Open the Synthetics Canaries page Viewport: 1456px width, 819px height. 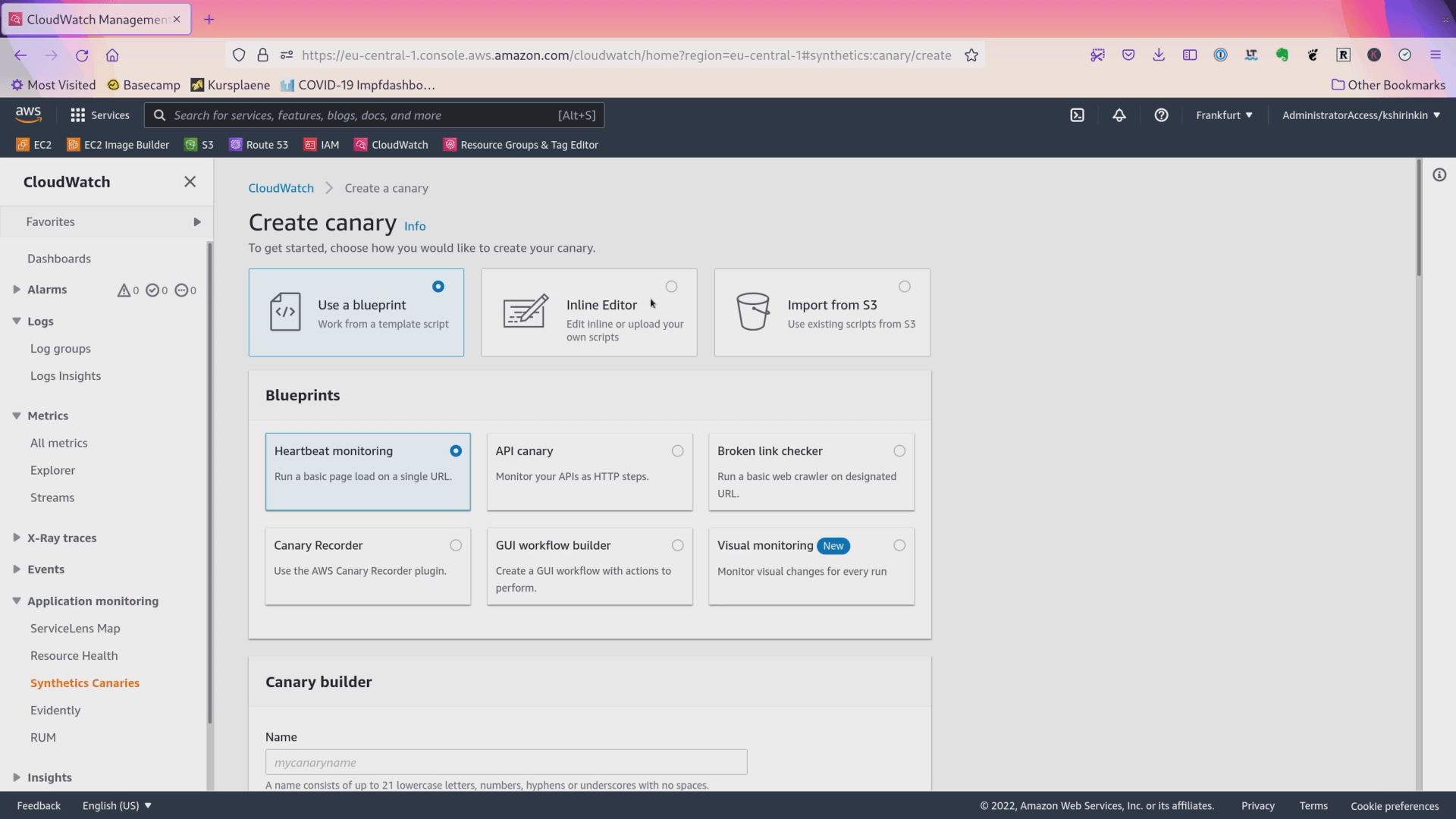pos(85,682)
